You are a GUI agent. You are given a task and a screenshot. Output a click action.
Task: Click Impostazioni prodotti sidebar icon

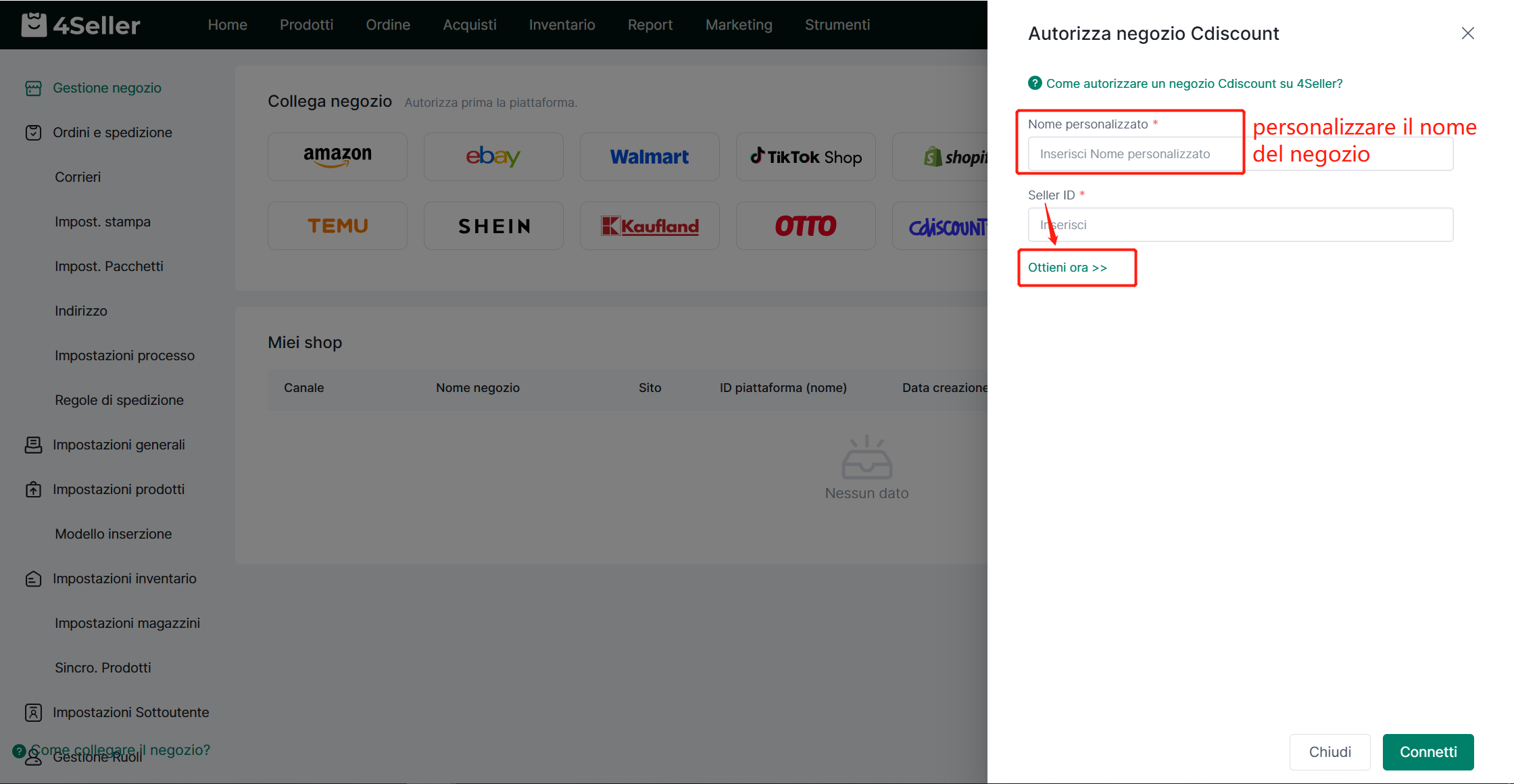pyautogui.click(x=33, y=489)
